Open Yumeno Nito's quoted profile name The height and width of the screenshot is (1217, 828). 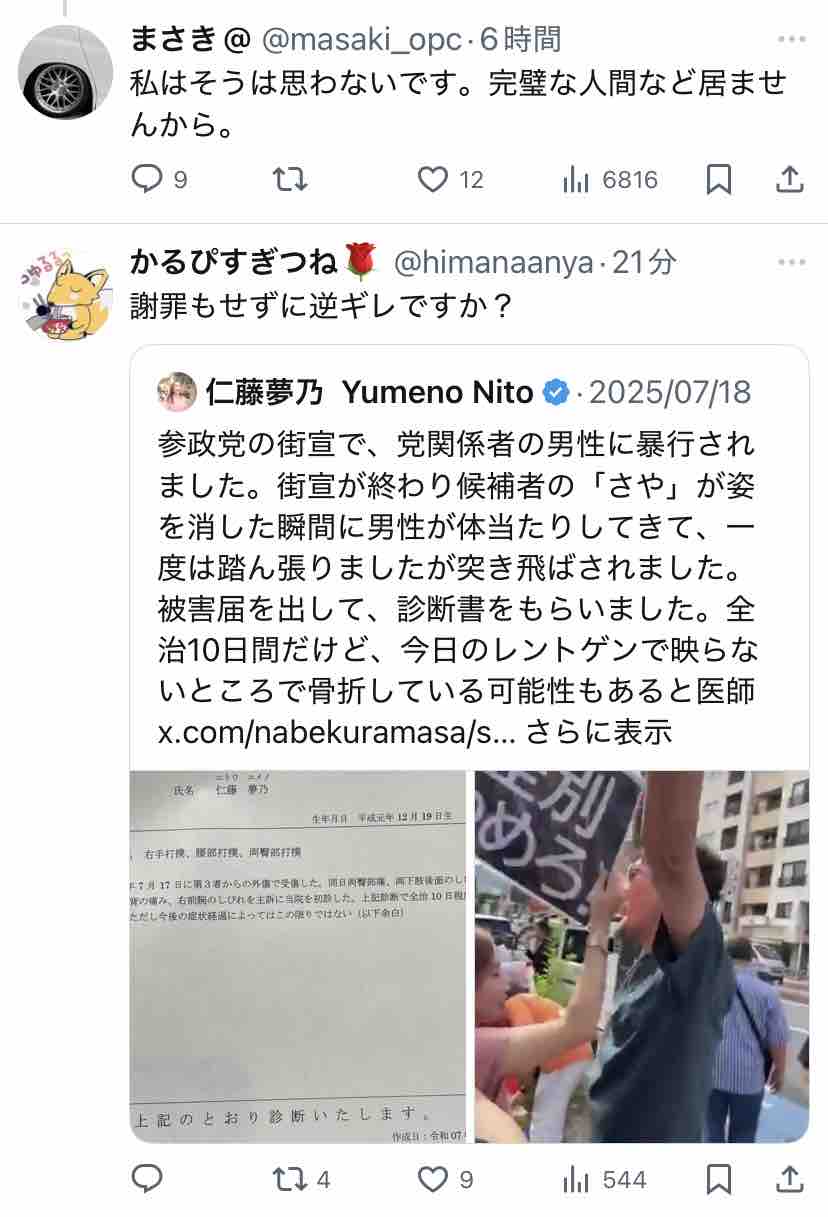(370, 392)
